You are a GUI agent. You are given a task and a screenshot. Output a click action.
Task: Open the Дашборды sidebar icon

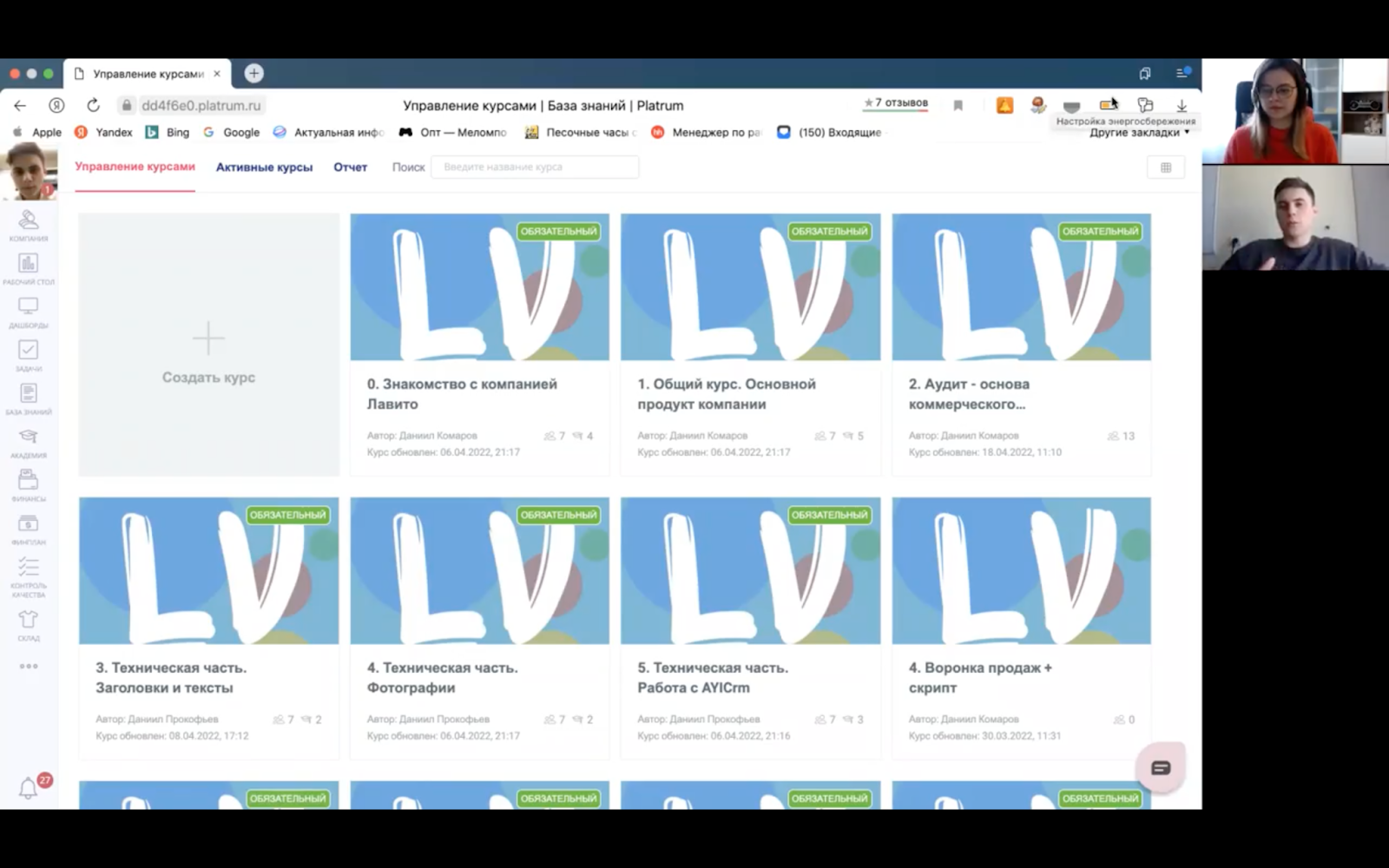[29, 312]
